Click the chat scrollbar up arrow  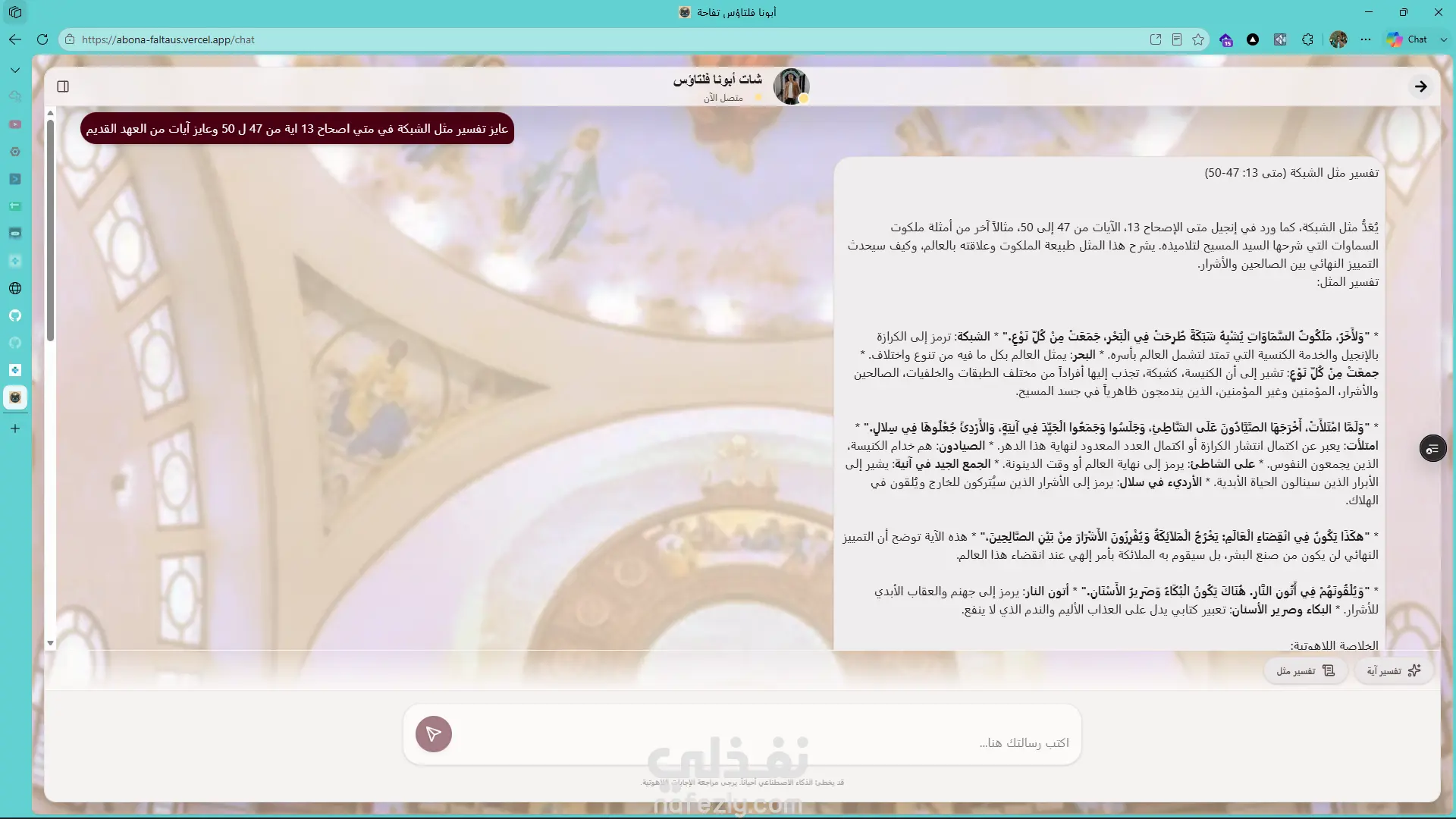coord(50,113)
